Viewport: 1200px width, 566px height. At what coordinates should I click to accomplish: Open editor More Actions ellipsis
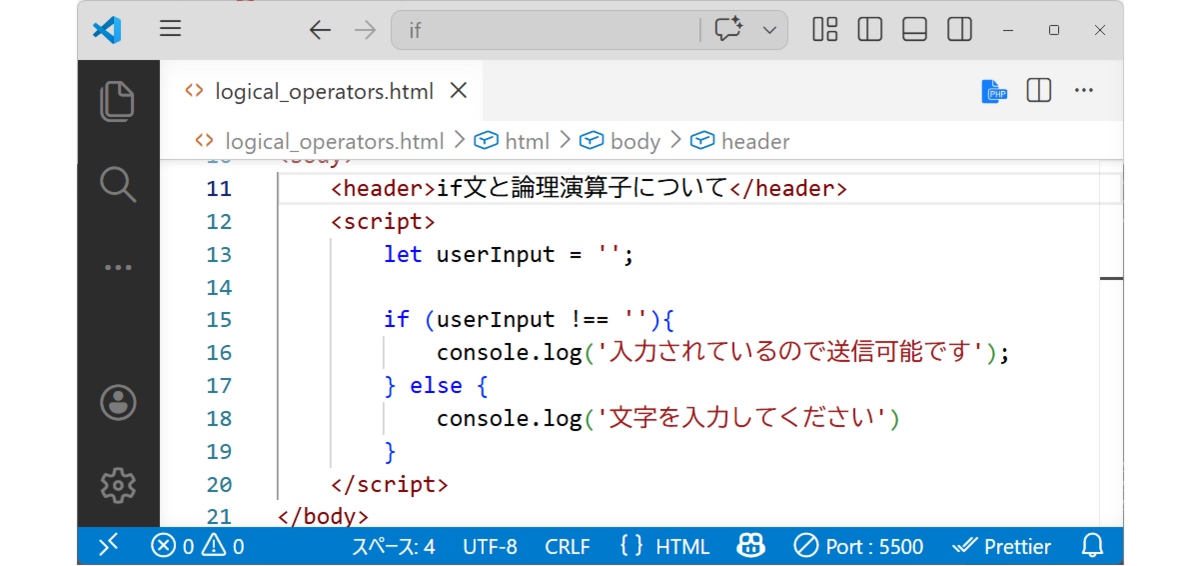(x=1084, y=91)
